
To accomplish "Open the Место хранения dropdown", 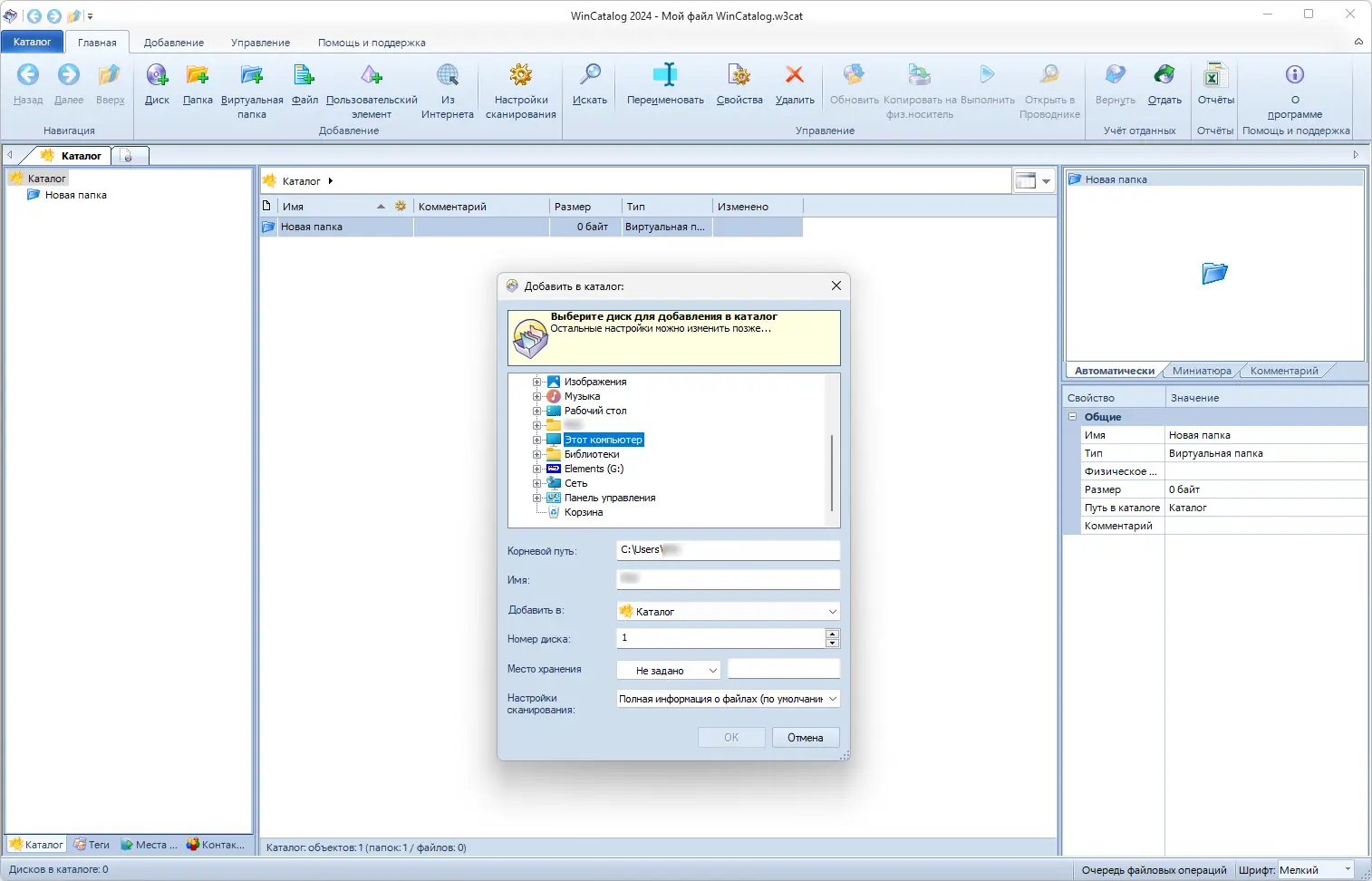I will [712, 671].
